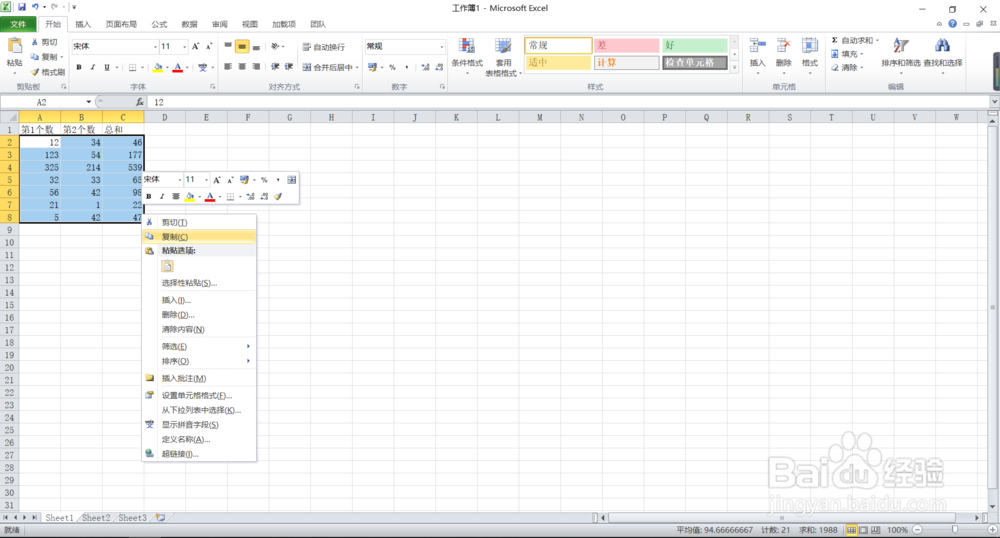Image resolution: width=1000 pixels, height=538 pixels.
Task: Expand the cell styles gallery more arrow
Action: (x=735, y=66)
